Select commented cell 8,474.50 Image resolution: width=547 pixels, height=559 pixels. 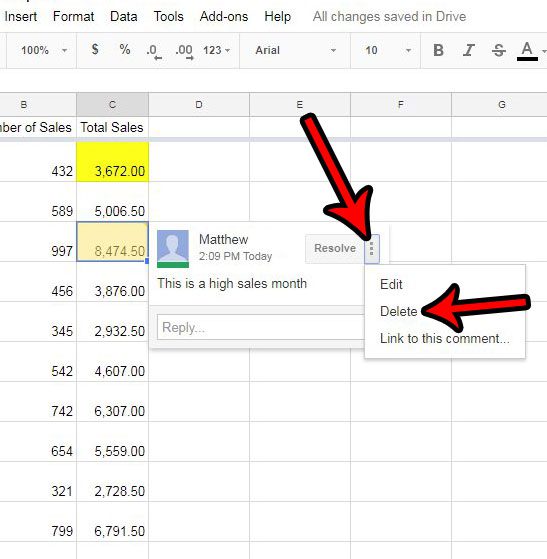point(112,242)
